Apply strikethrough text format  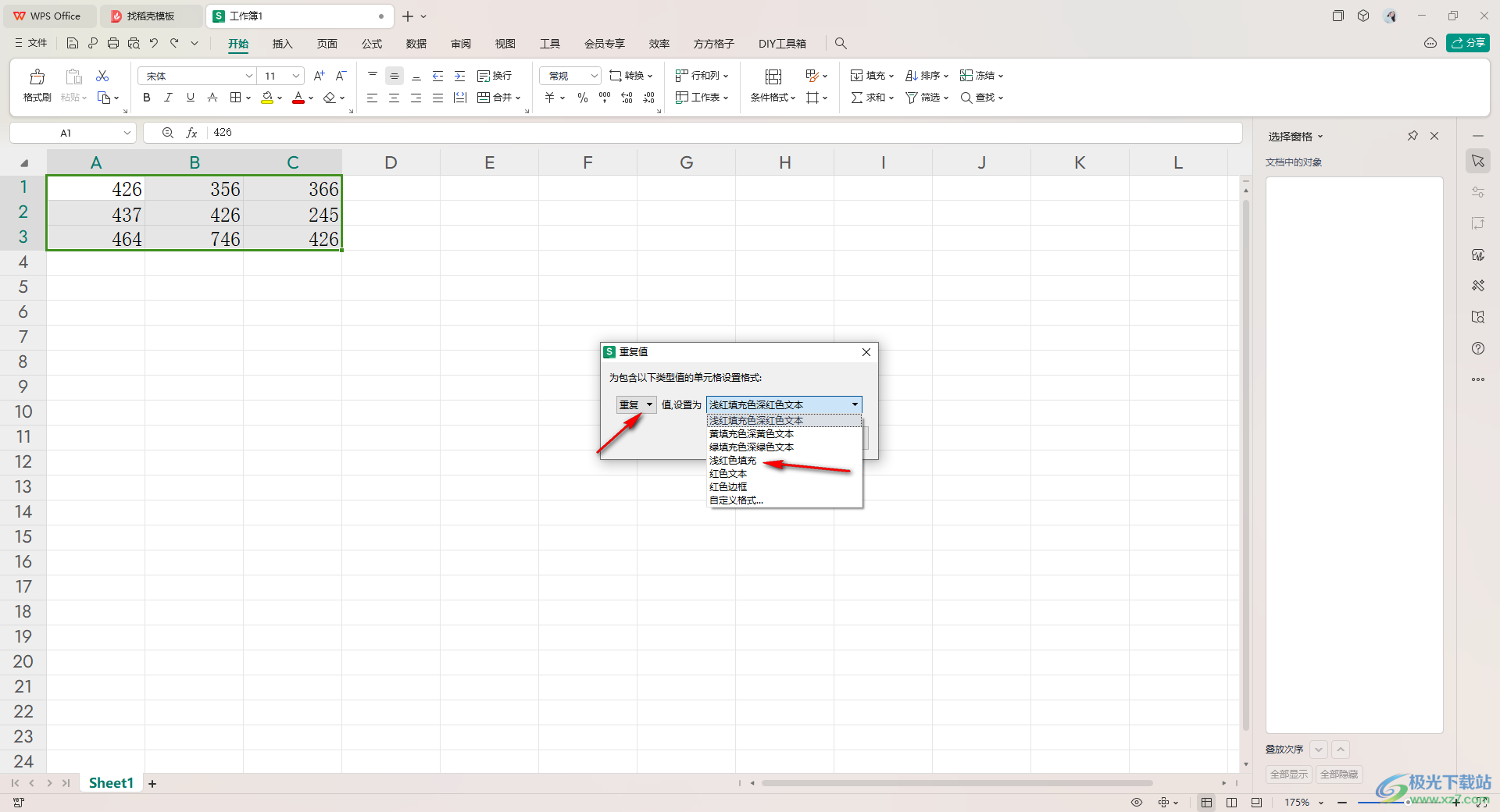[x=212, y=98]
